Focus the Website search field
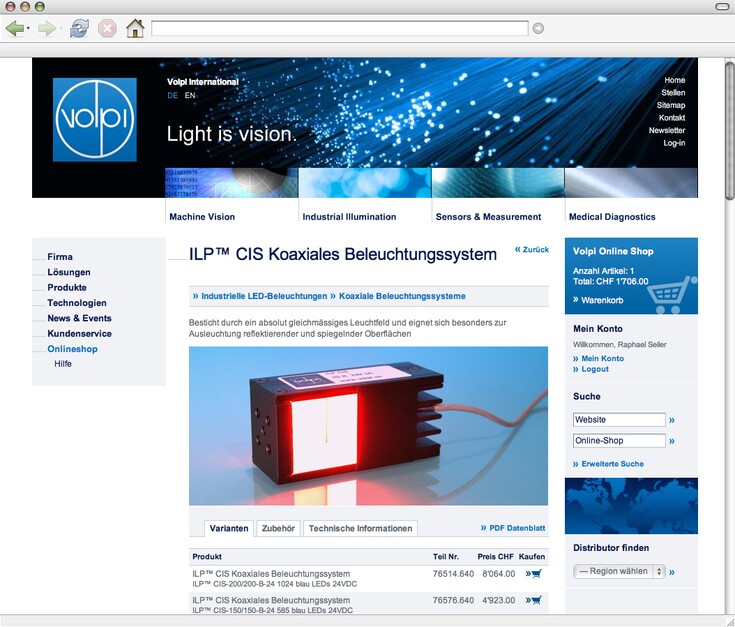This screenshot has width=735, height=627. pyautogui.click(x=619, y=420)
